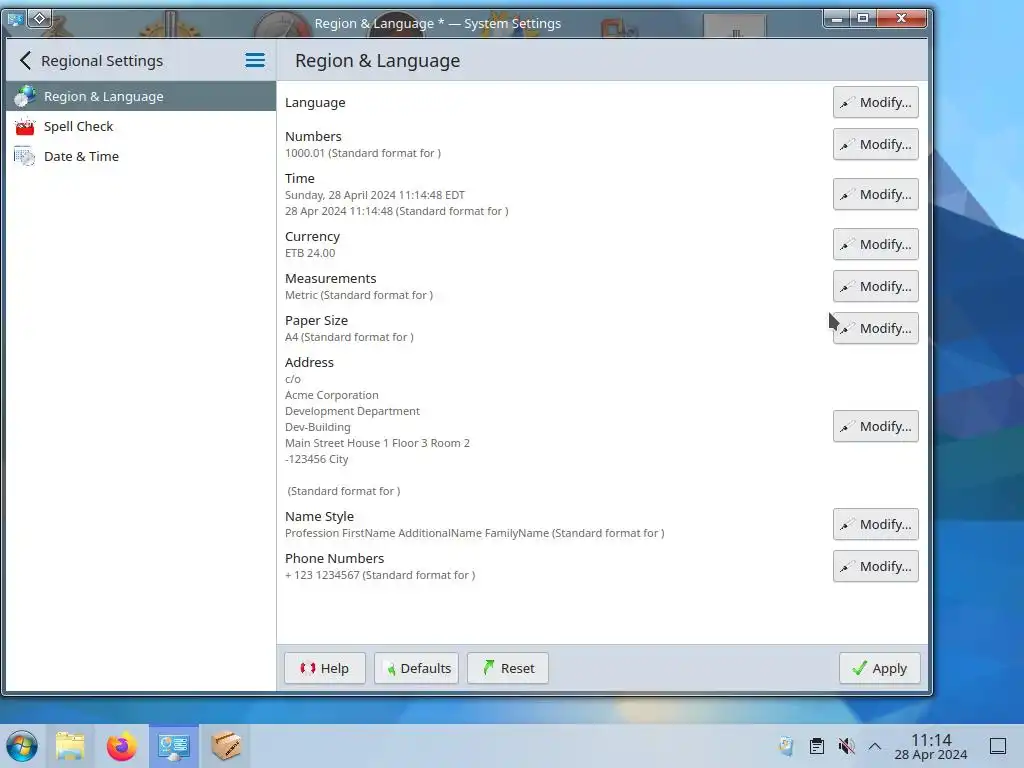The height and width of the screenshot is (768, 1024).
Task: Reset the pending changes
Action: [x=507, y=668]
